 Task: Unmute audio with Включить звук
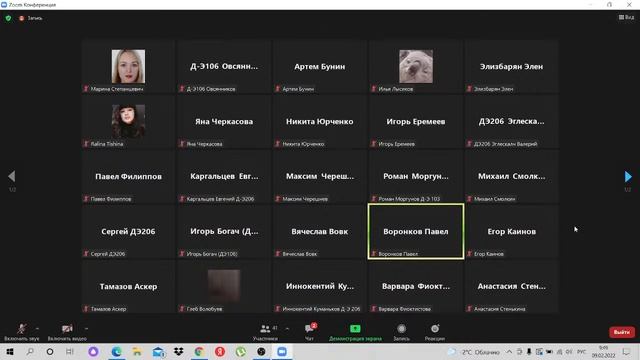22,332
